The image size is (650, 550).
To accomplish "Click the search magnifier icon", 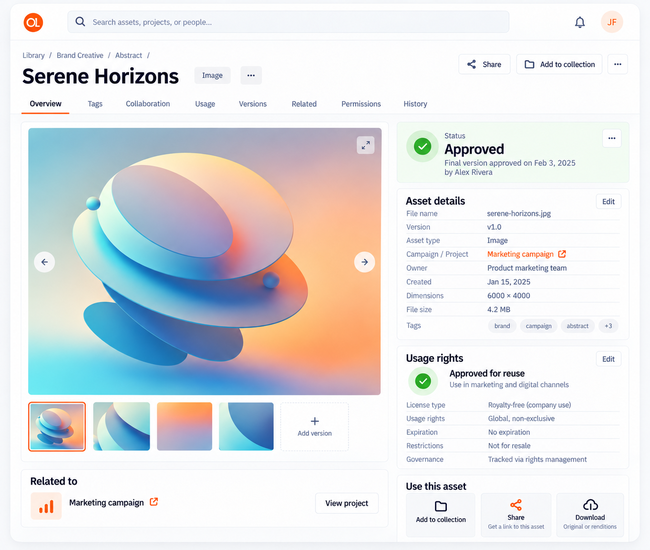I will tap(80, 22).
